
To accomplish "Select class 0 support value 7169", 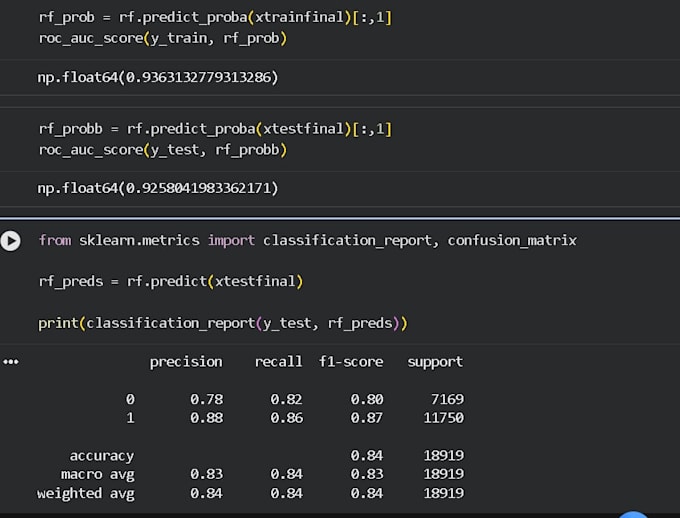I will tap(448, 399).
